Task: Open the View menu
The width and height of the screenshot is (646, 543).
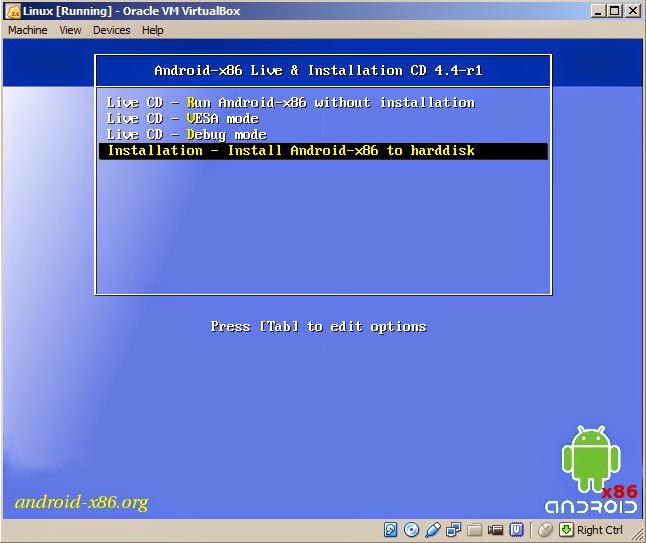Action: 70,30
